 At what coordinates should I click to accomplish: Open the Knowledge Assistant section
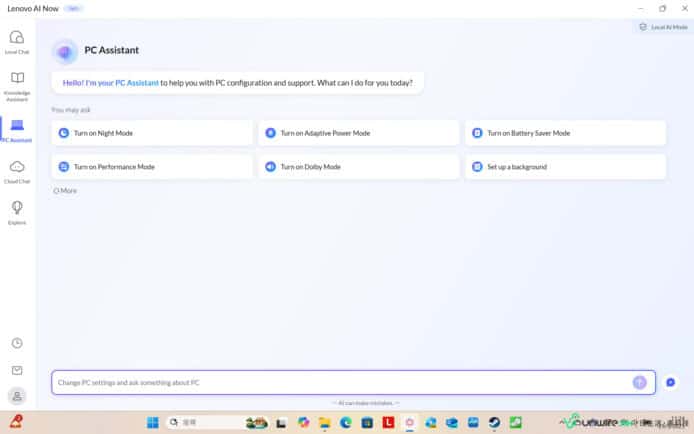(17, 86)
